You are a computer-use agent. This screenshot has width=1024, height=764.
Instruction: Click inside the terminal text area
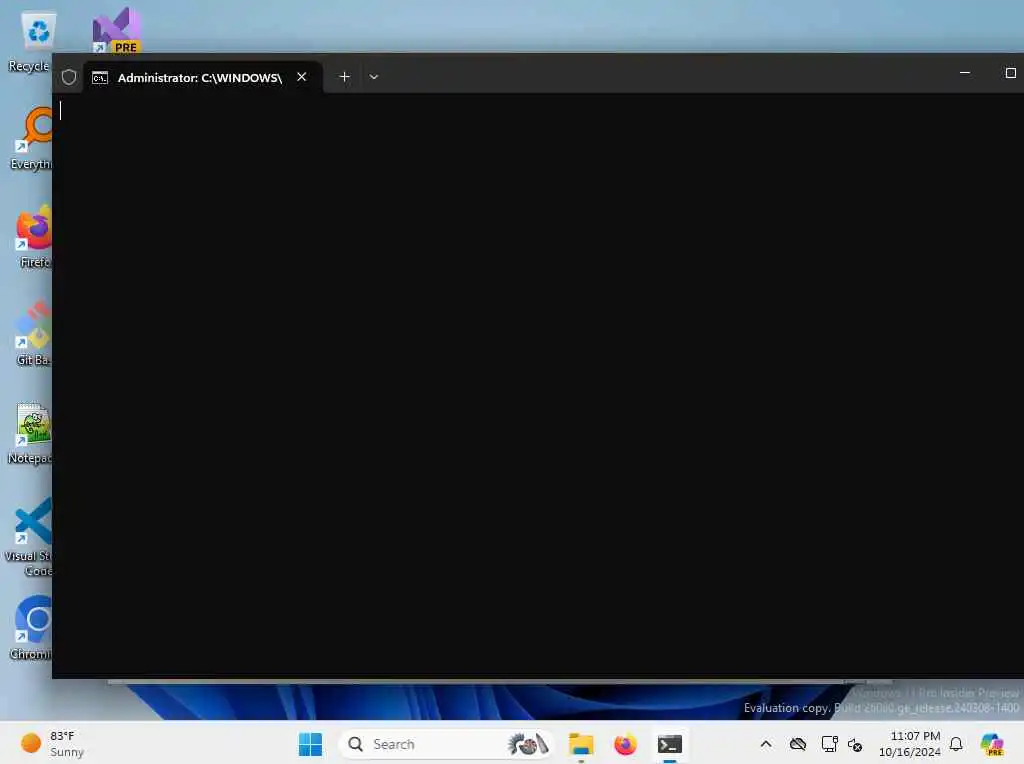coord(537,385)
